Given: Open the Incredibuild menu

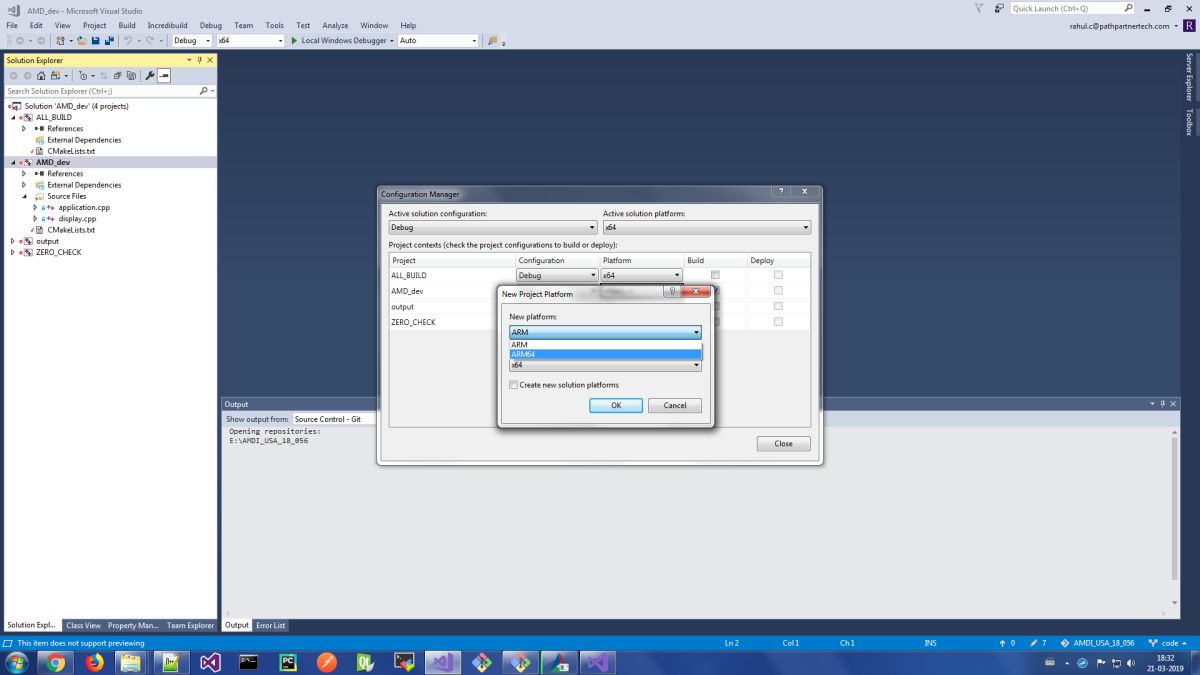Looking at the screenshot, I should point(168,25).
